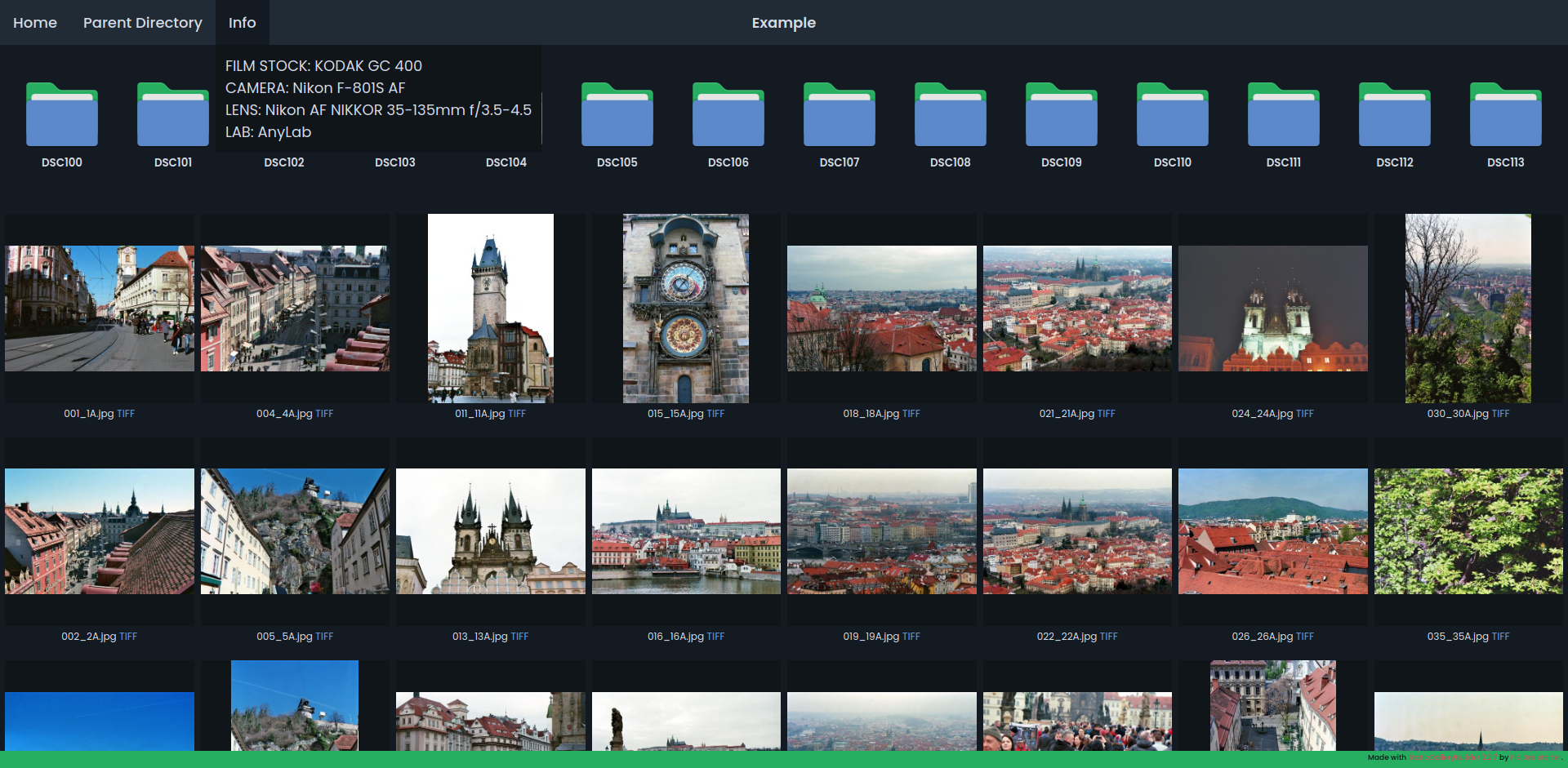Open the DSC109 folder icon
Screen dimensions: 1568x768
click(1062, 115)
